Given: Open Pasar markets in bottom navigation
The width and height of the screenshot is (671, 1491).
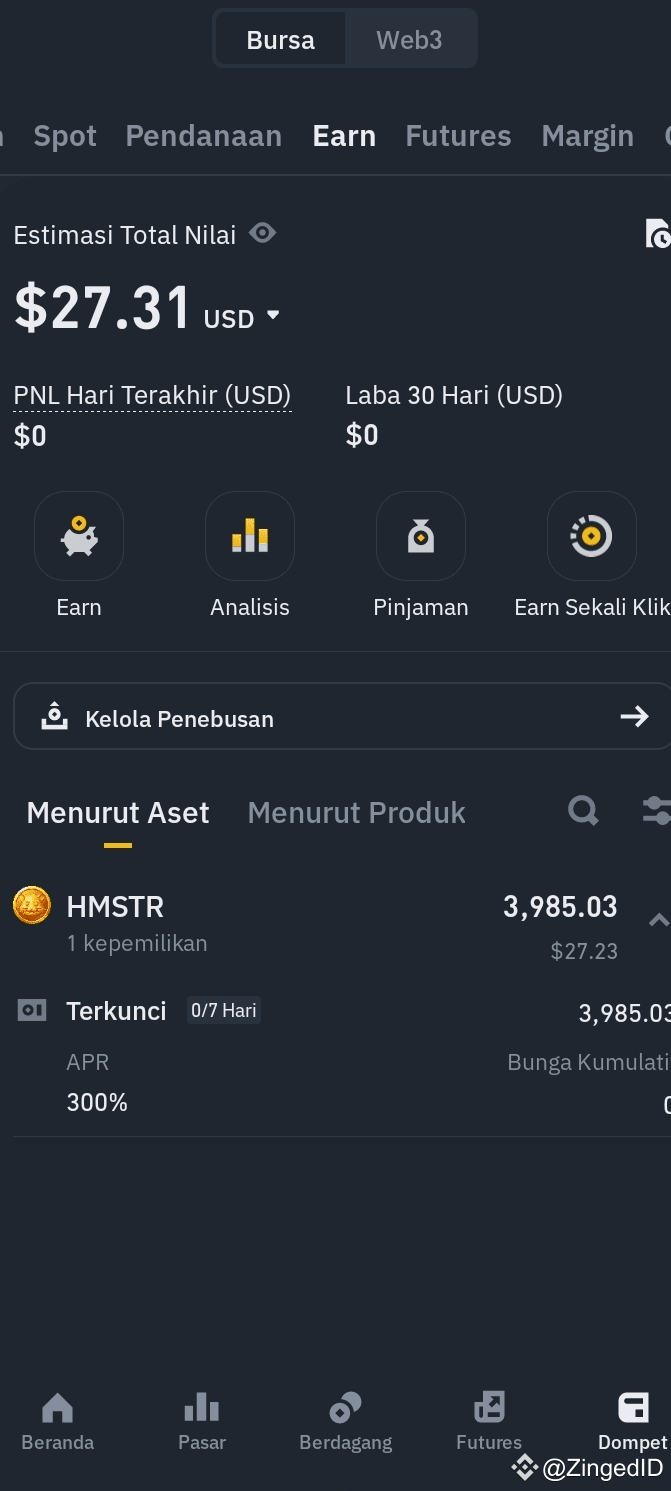Looking at the screenshot, I should (x=202, y=1421).
